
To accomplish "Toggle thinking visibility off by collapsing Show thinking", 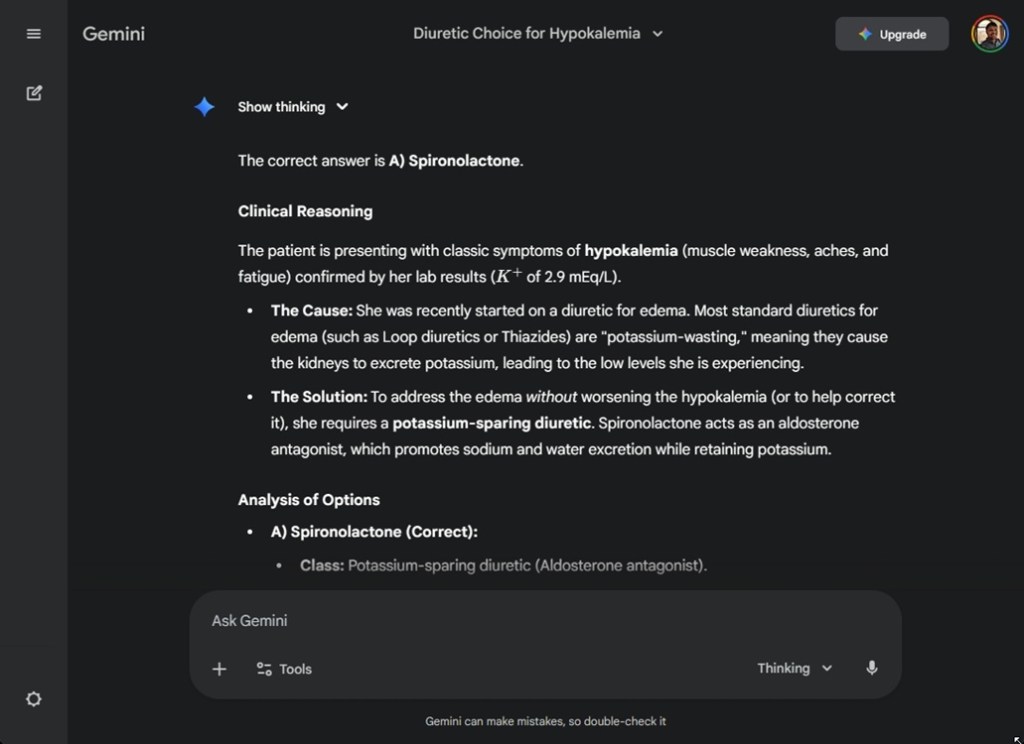I will [343, 106].
